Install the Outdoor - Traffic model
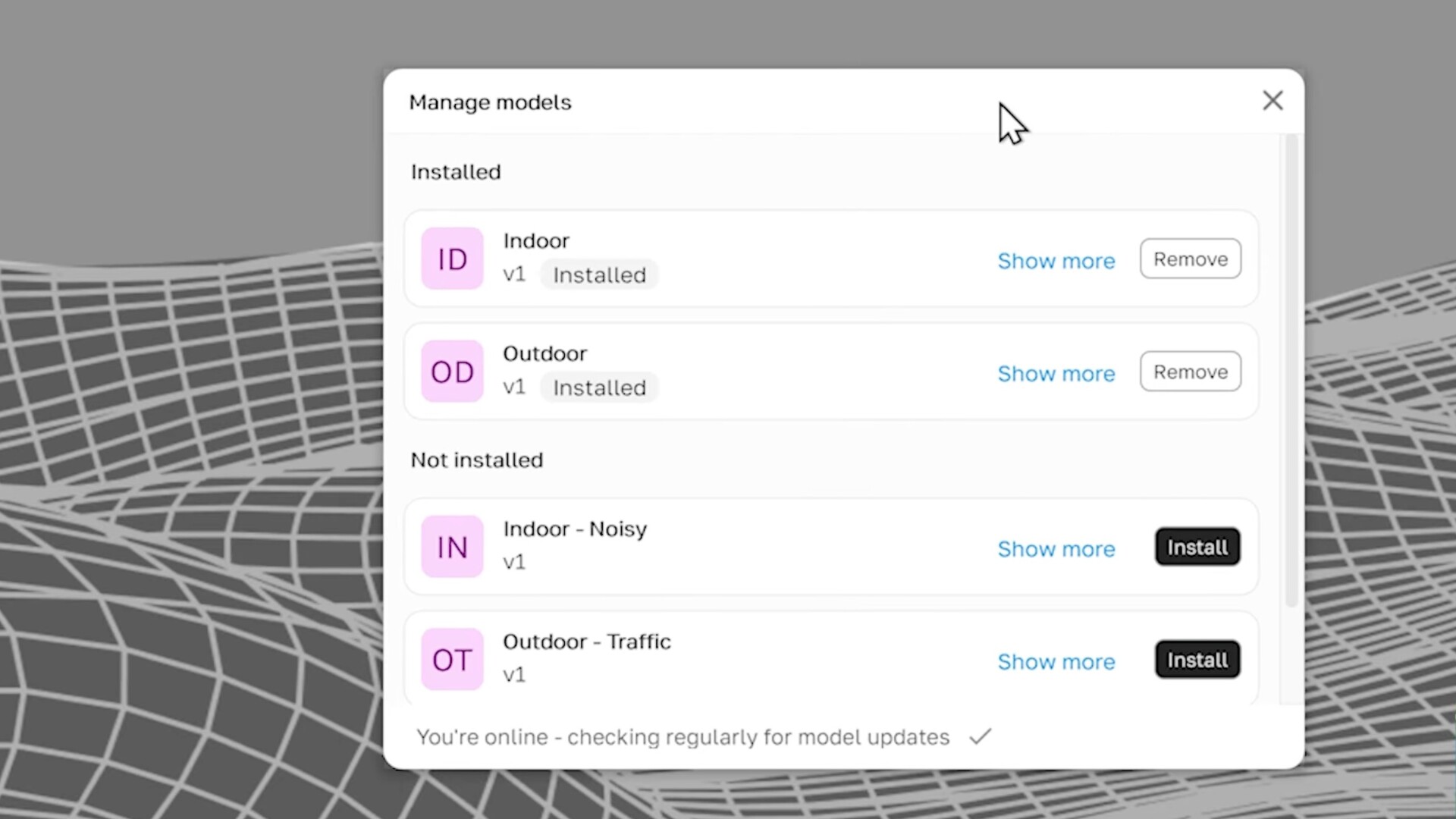Image resolution: width=1456 pixels, height=819 pixels. [x=1197, y=661]
